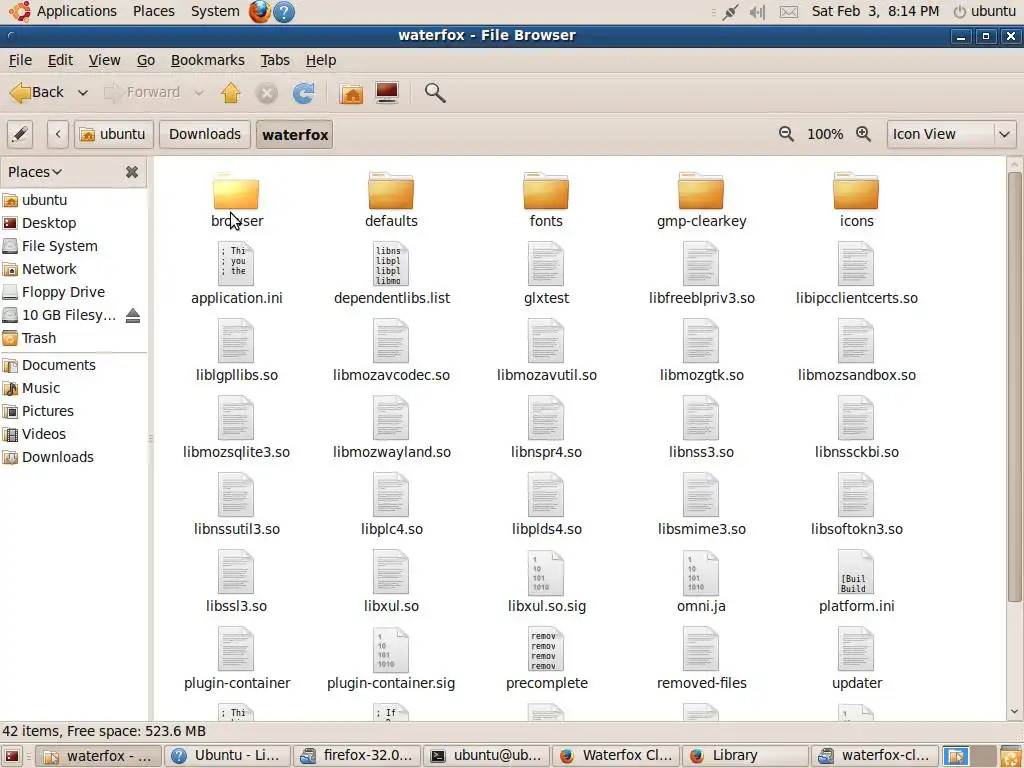Open the Edit menu

60,60
